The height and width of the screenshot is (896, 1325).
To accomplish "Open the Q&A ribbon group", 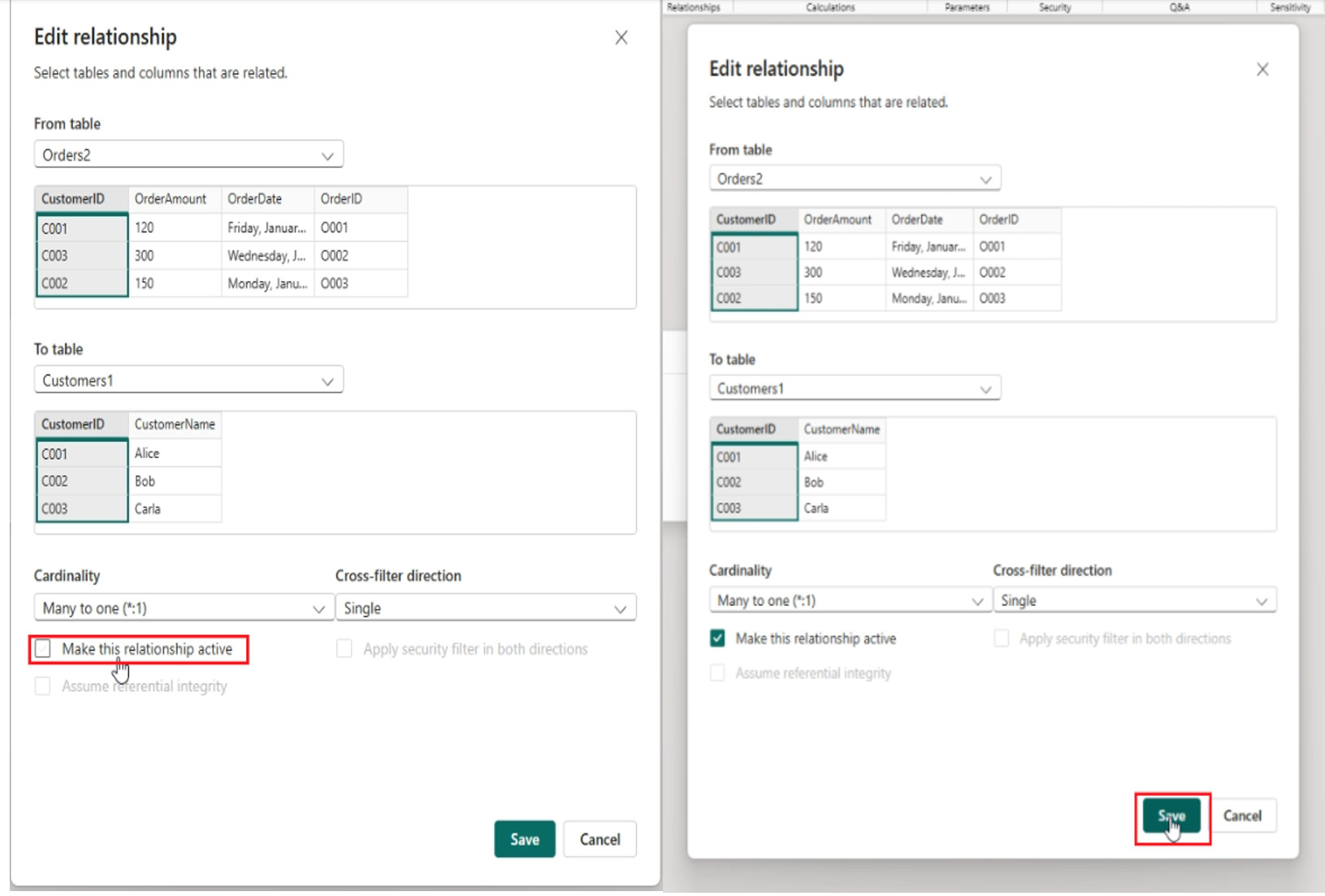I will [x=1180, y=7].
